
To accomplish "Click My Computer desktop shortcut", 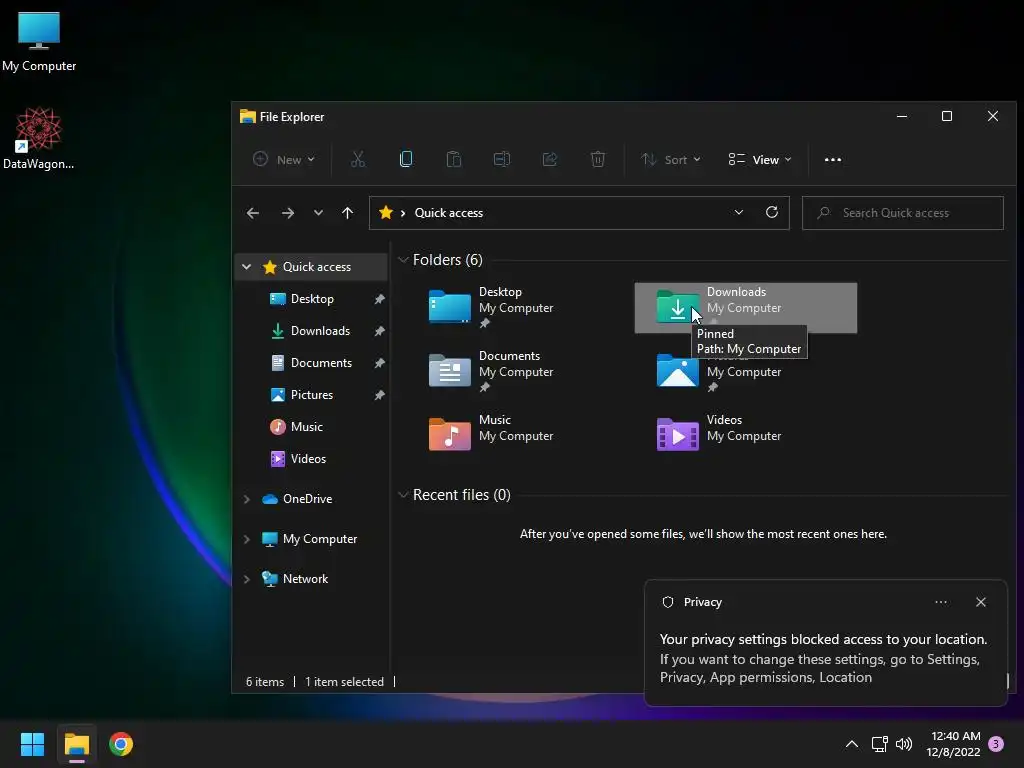I will click(39, 41).
